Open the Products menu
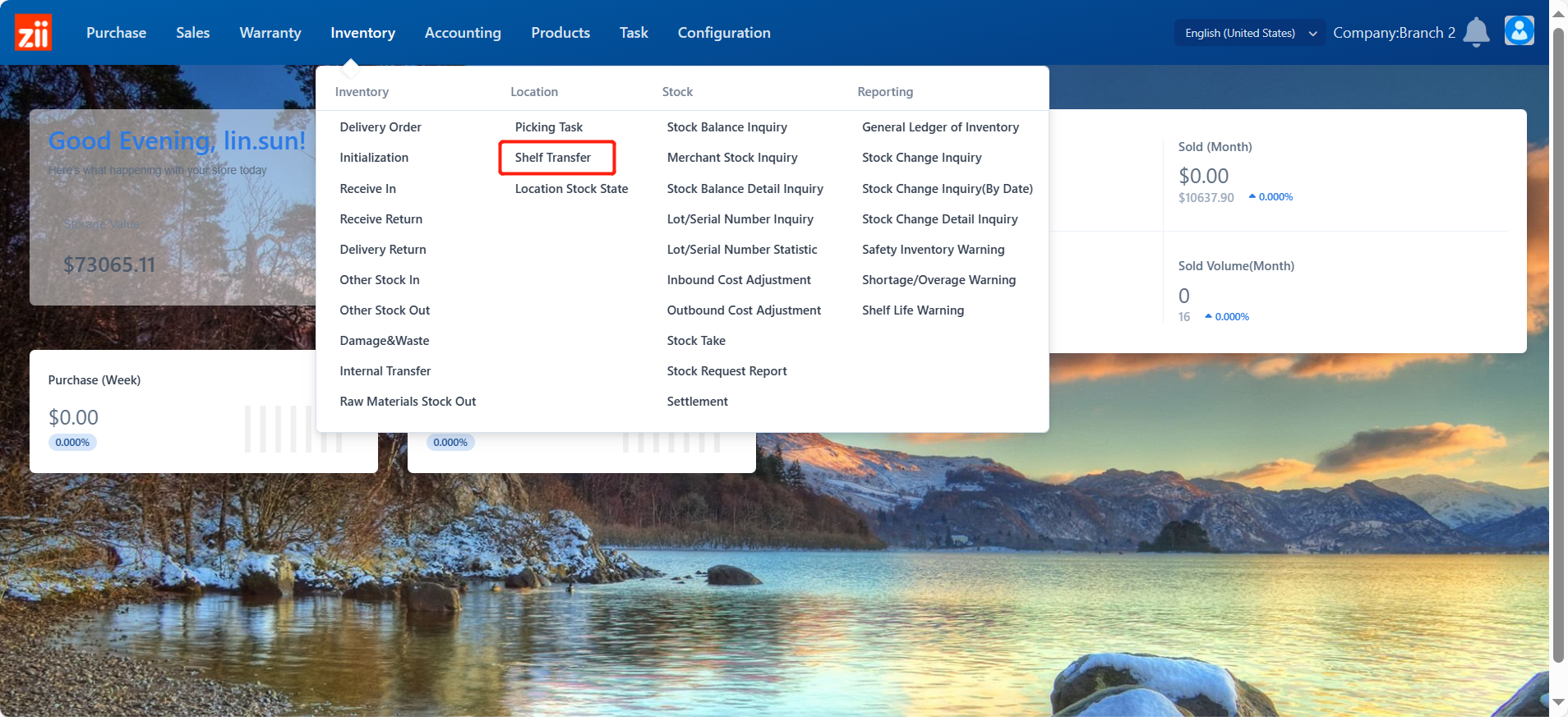The image size is (1568, 717). (x=560, y=33)
